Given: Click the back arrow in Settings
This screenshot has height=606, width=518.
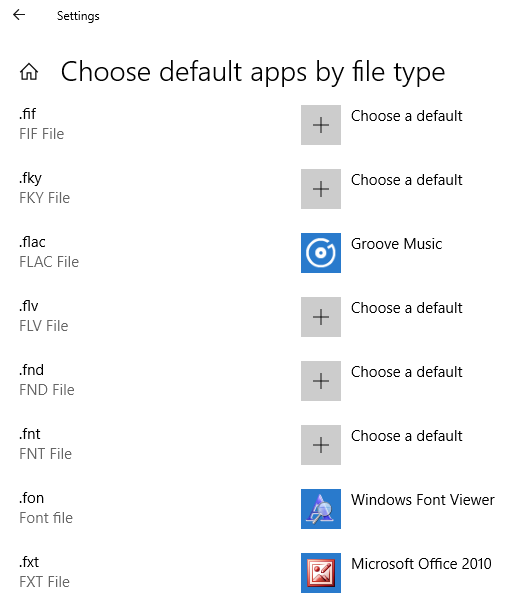Looking at the screenshot, I should coord(19,15).
